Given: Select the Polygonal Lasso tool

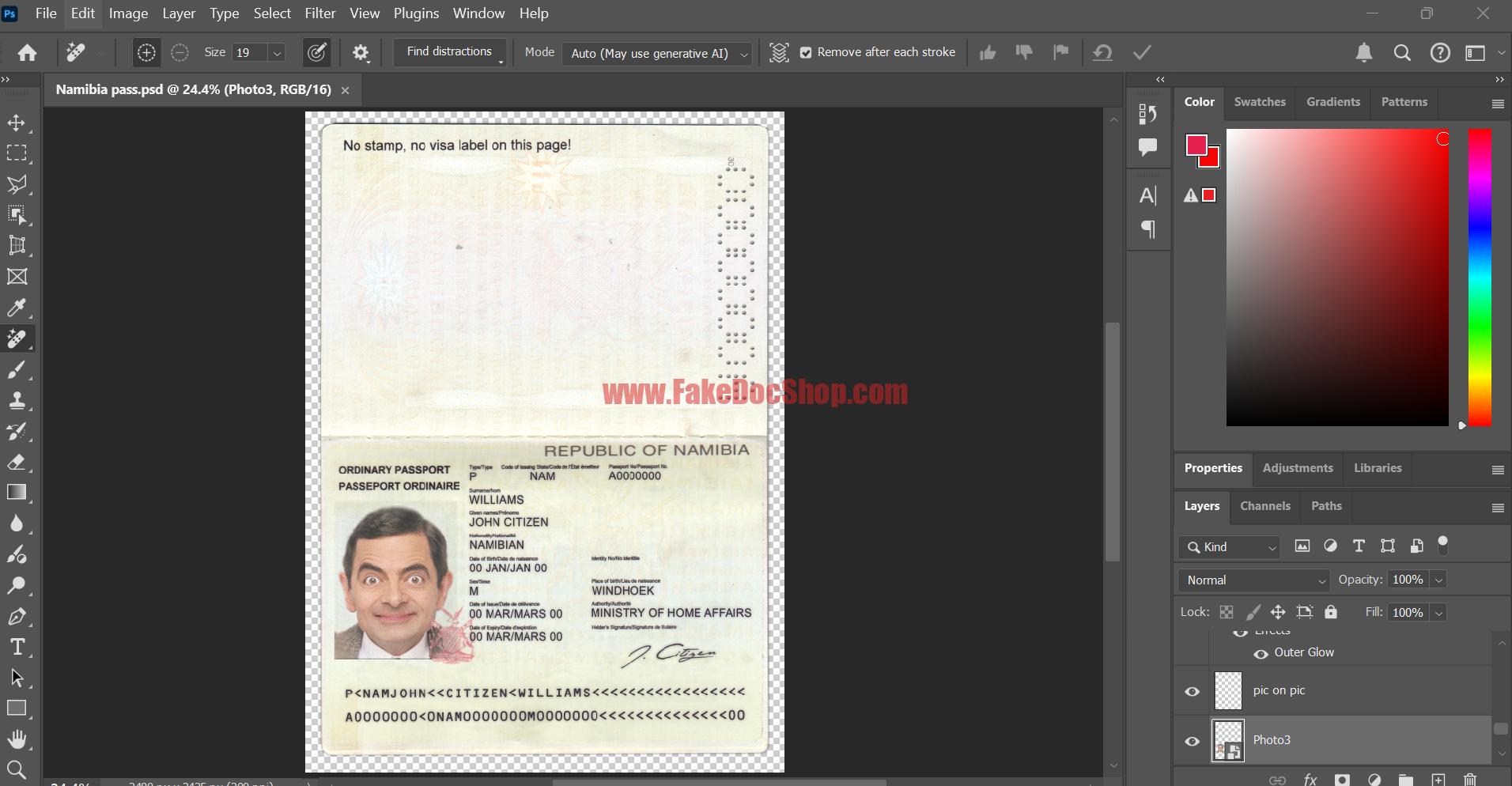Looking at the screenshot, I should [17, 184].
